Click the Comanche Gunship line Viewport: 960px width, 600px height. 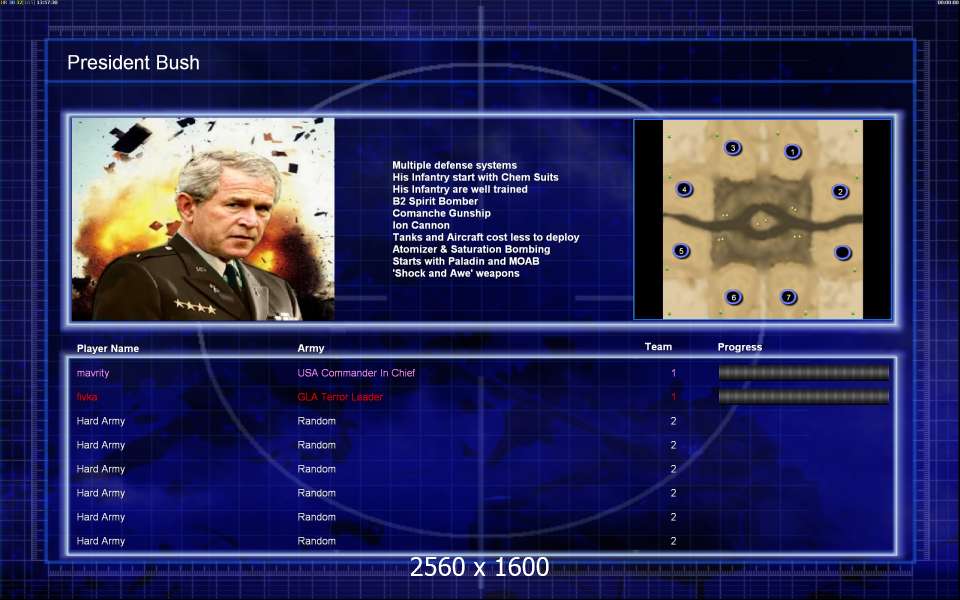[x=441, y=213]
